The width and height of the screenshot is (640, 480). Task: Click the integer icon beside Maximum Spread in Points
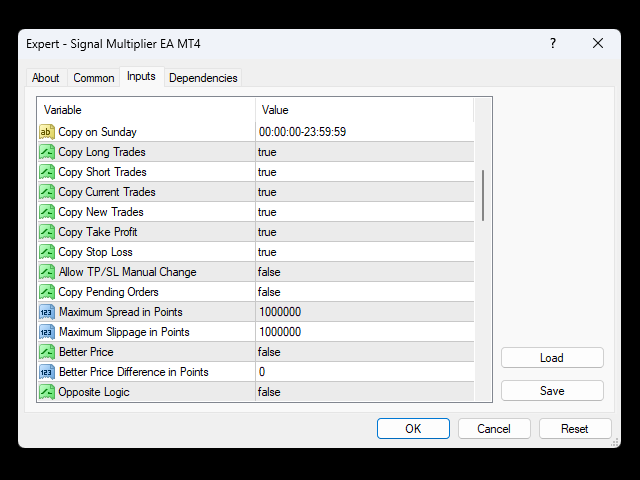47,312
